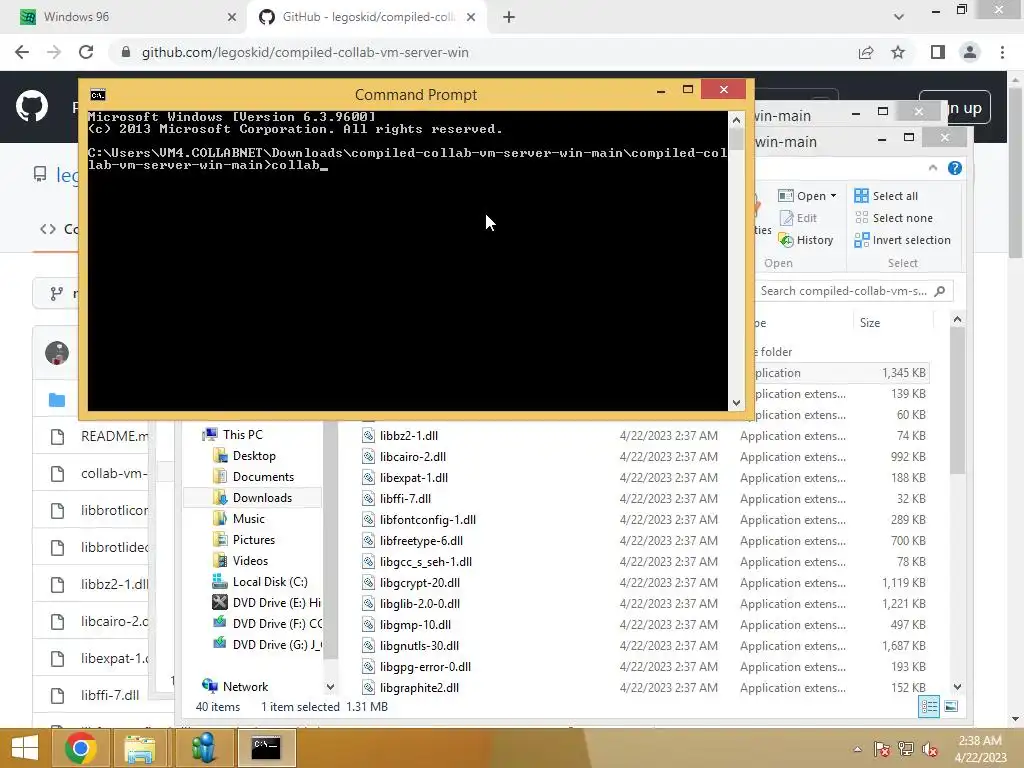Click Command Prompt scroll down arrow
1024x768 pixels.
pos(736,403)
